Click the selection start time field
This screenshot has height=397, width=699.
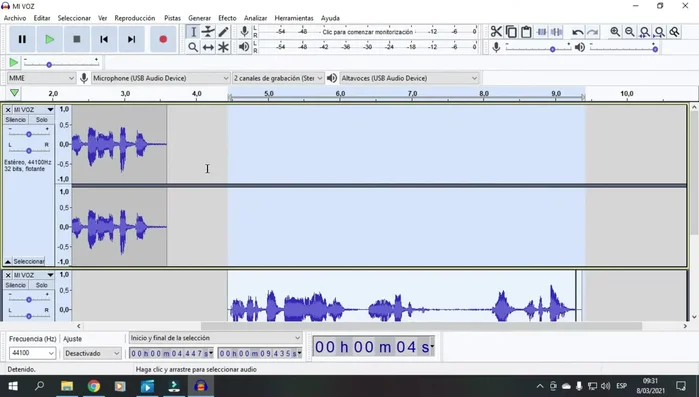coord(171,353)
